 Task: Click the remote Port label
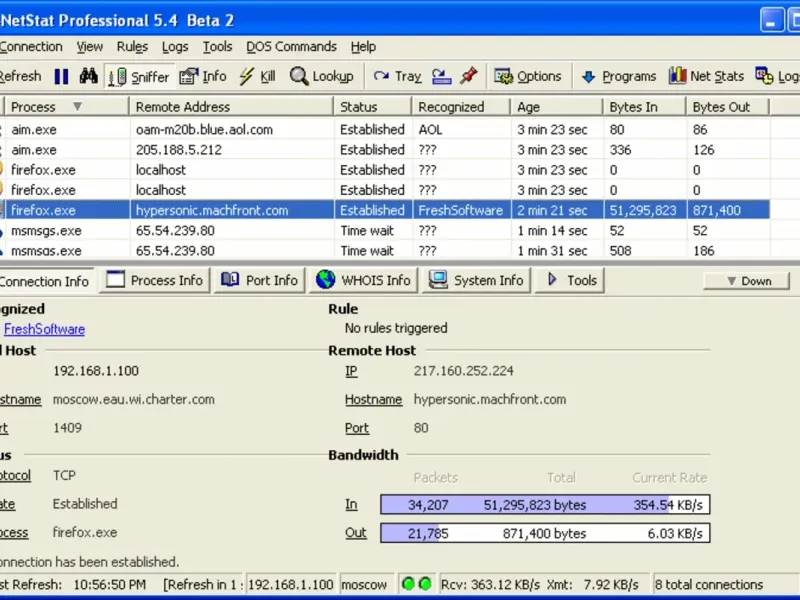click(x=357, y=428)
